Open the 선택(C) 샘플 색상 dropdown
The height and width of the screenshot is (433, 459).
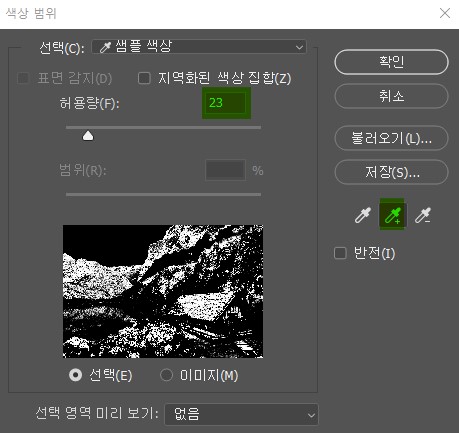coord(199,47)
